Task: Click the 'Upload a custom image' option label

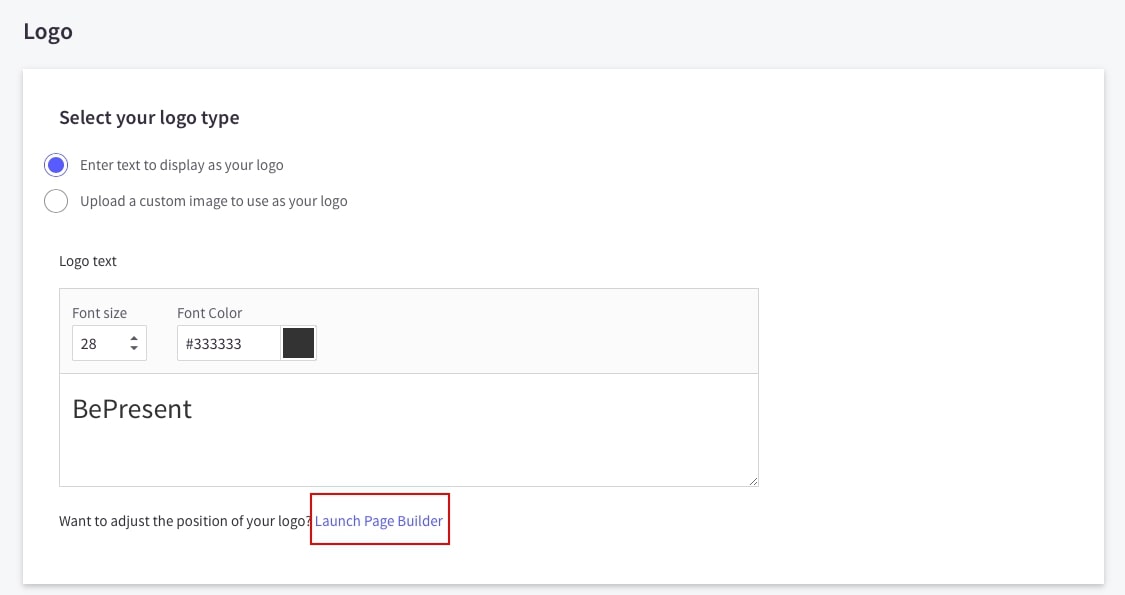Action: tap(214, 201)
